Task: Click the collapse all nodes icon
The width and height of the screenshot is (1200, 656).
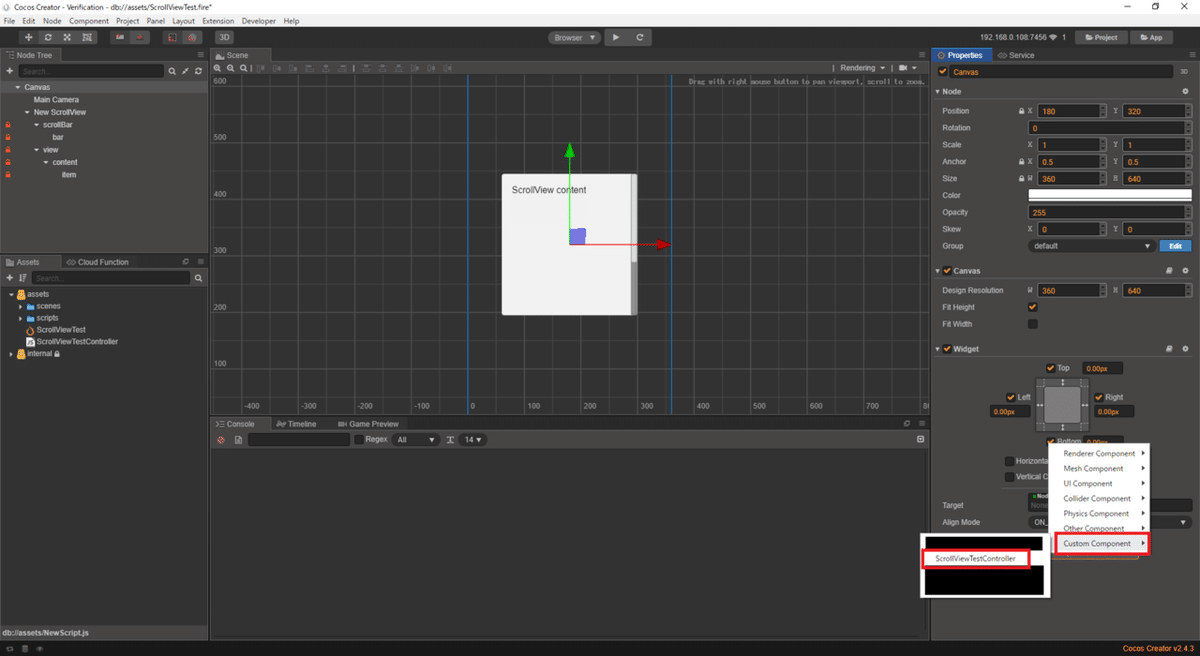Action: click(x=185, y=71)
